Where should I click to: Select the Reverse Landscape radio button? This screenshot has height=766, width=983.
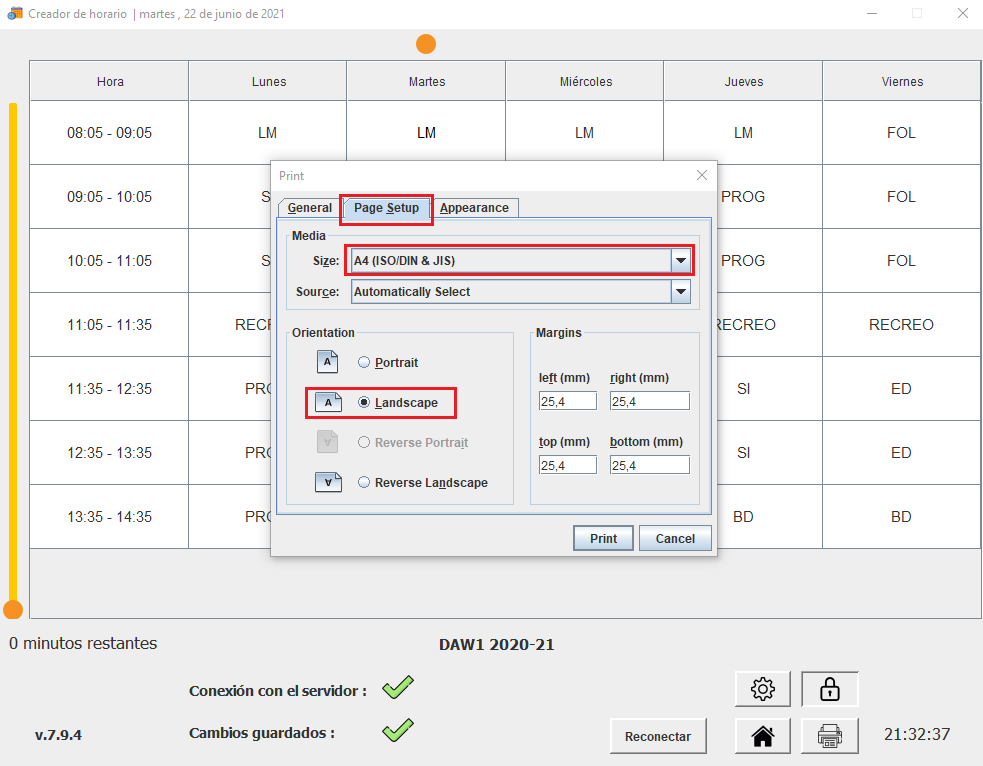point(364,482)
